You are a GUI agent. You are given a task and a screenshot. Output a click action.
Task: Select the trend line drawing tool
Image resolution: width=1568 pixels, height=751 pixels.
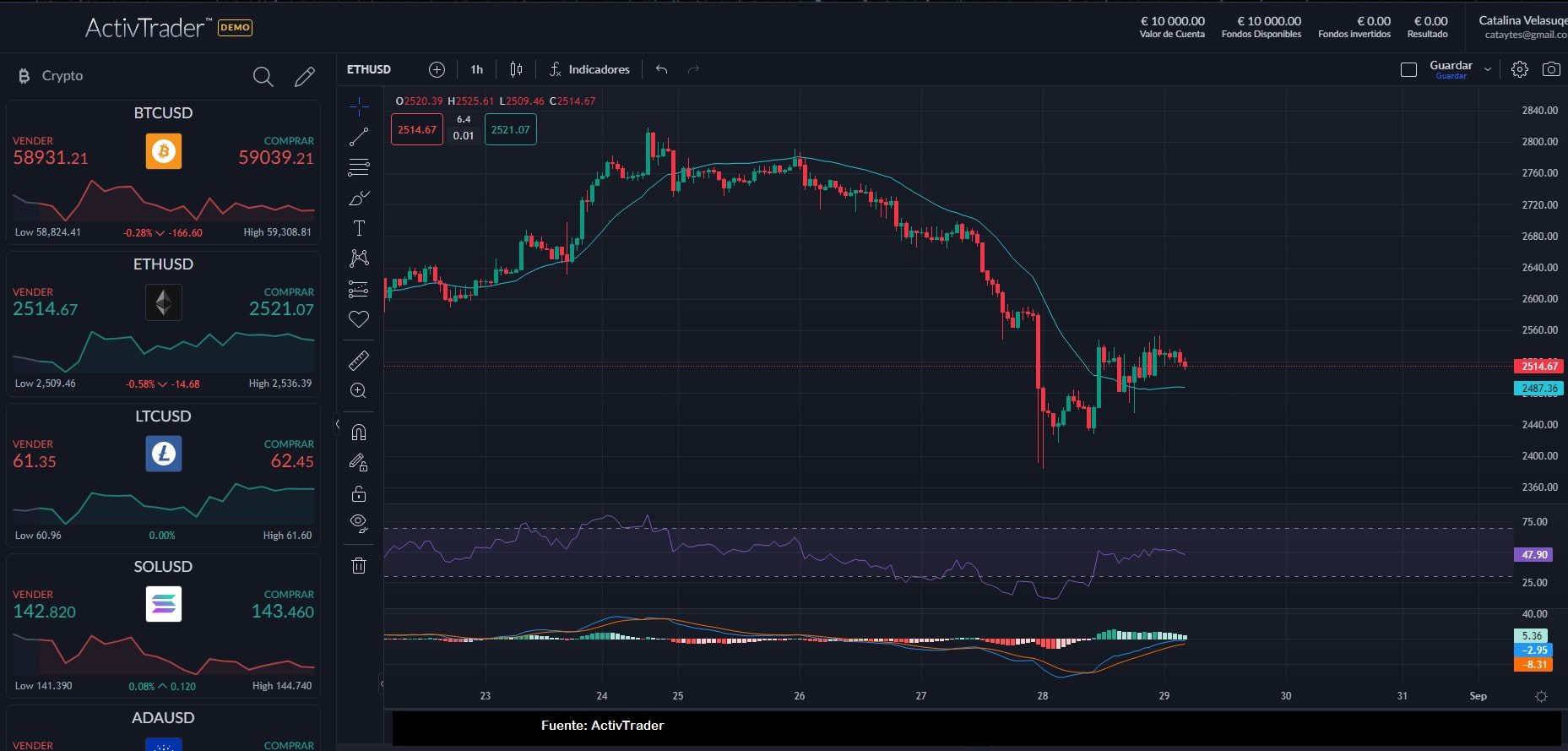(359, 137)
